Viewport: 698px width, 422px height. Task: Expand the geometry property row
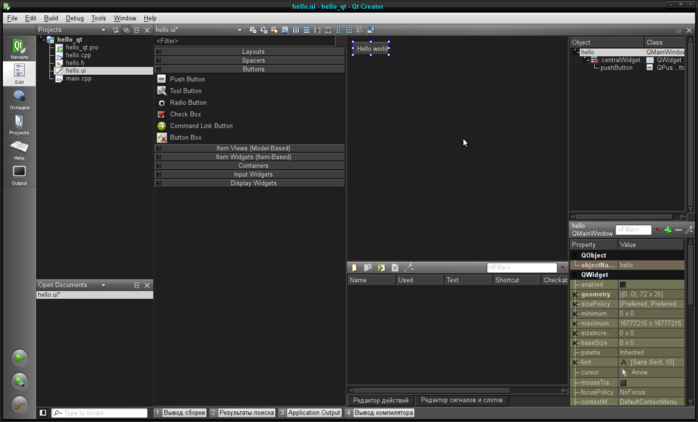(575, 294)
